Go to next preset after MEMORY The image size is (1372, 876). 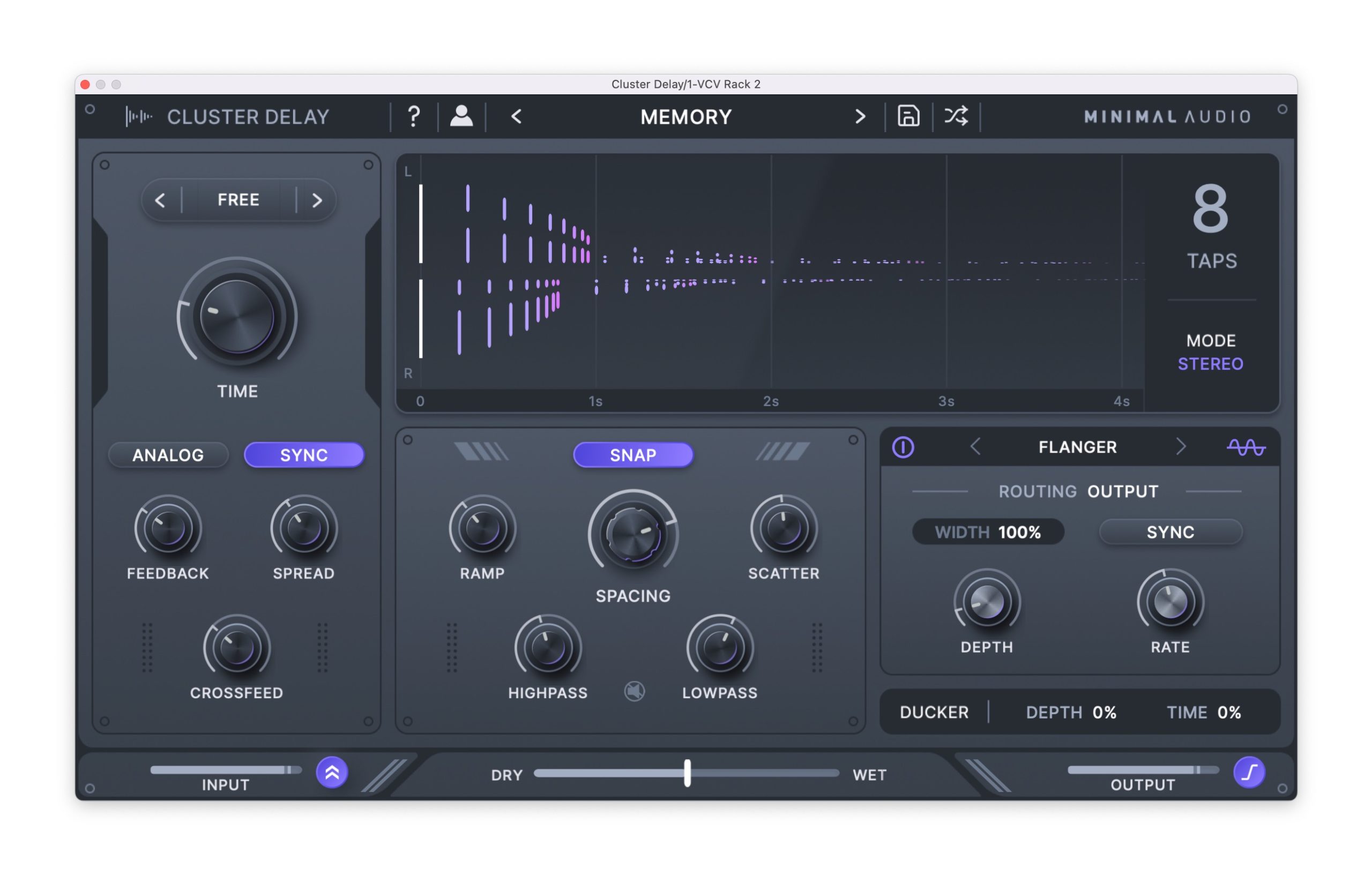point(860,117)
